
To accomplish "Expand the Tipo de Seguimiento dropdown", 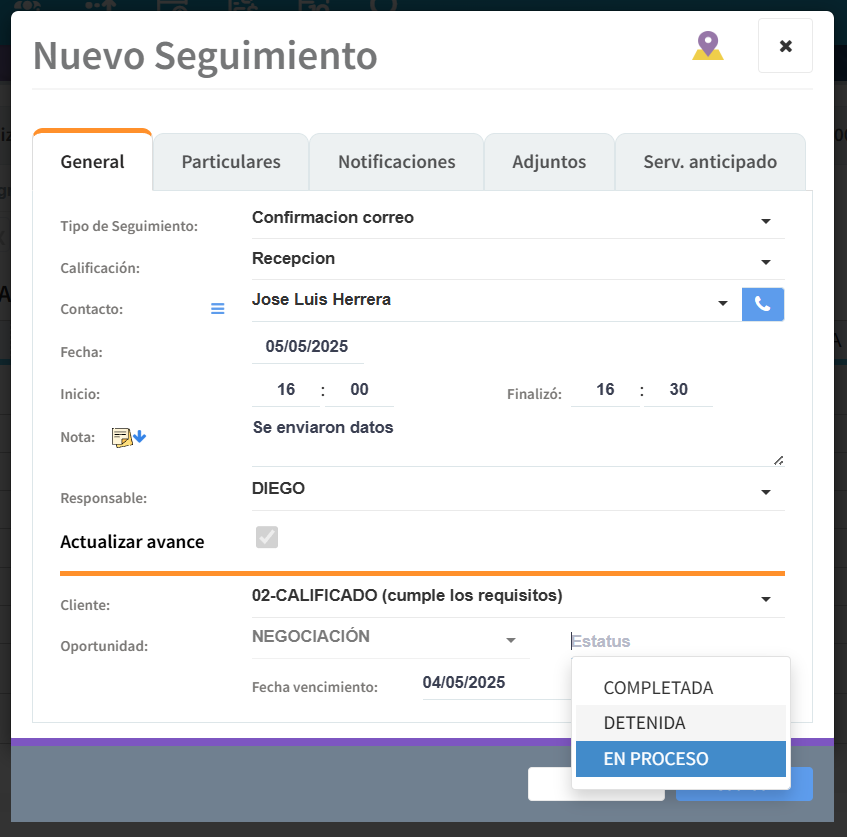I will (765, 220).
